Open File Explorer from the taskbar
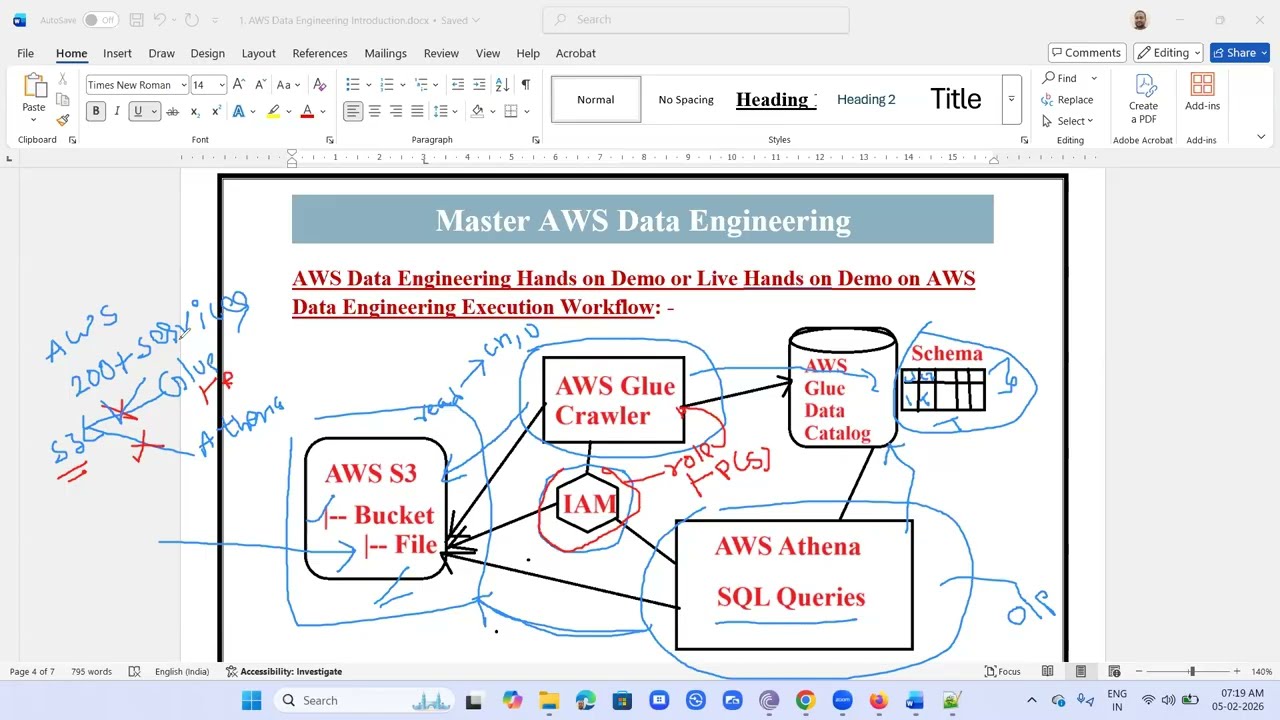This screenshot has height=720, width=1280. (x=549, y=700)
